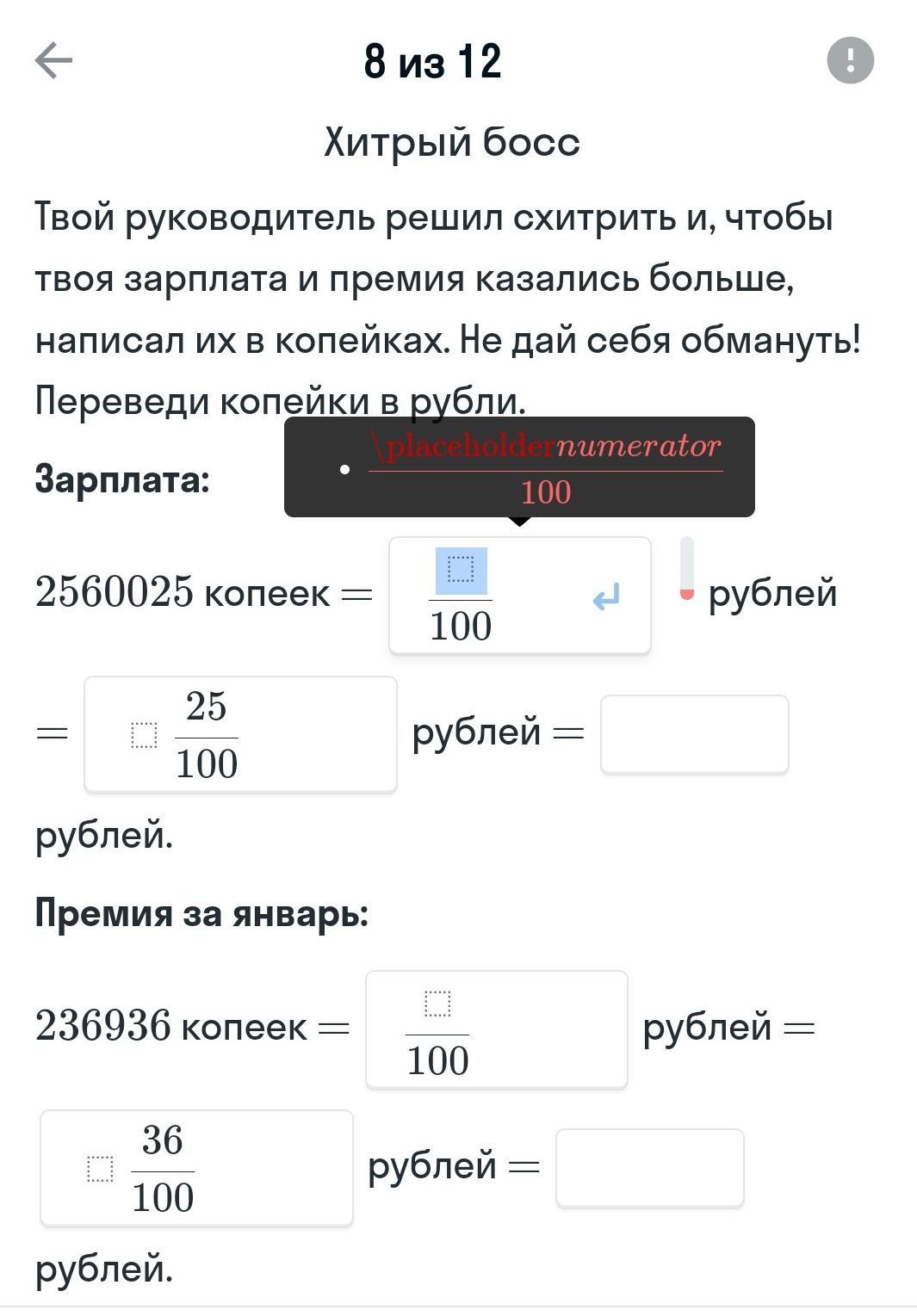Open the exclamation info icon top right
Image resolution: width=917 pixels, height=1316 pixels.
[851, 60]
